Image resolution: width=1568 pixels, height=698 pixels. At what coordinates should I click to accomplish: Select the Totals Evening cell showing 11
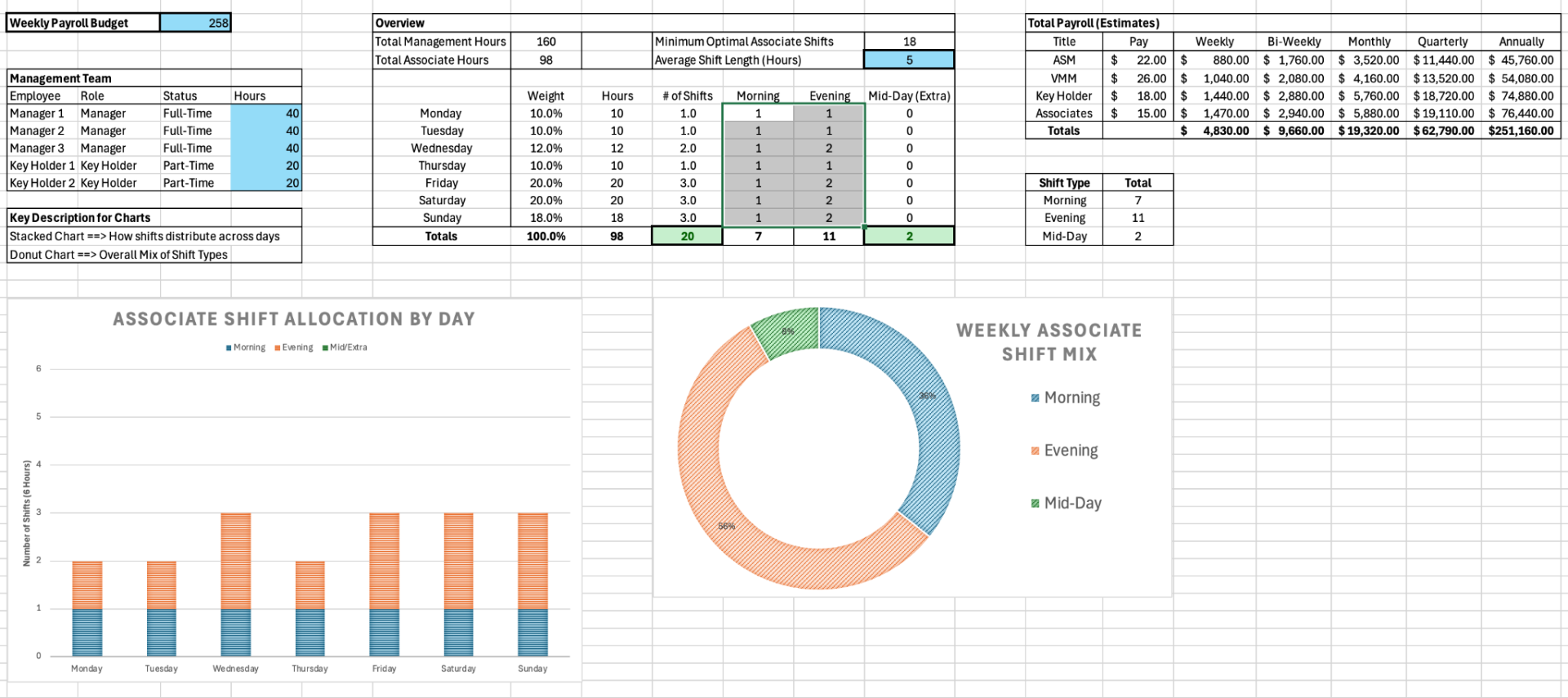pyautogui.click(x=829, y=236)
